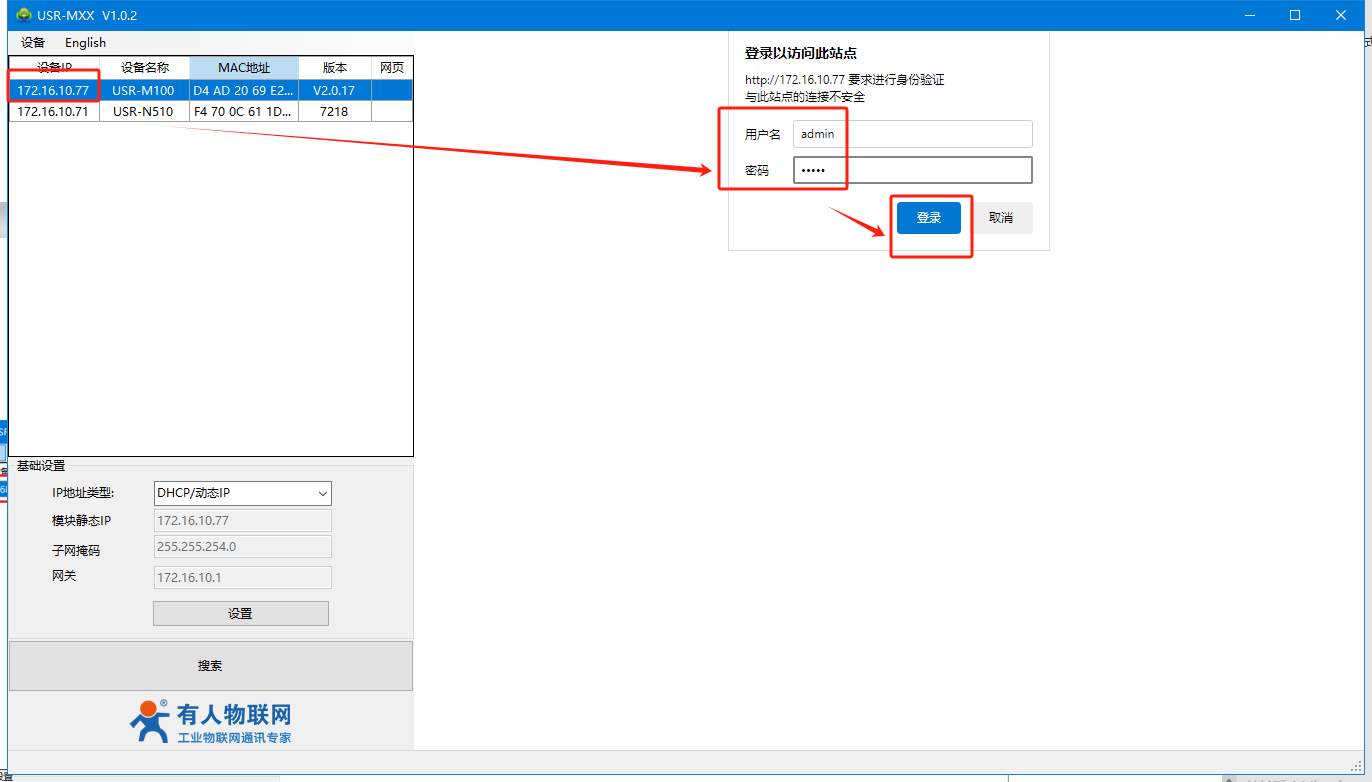Select device row 172.16.10.77

53,90
